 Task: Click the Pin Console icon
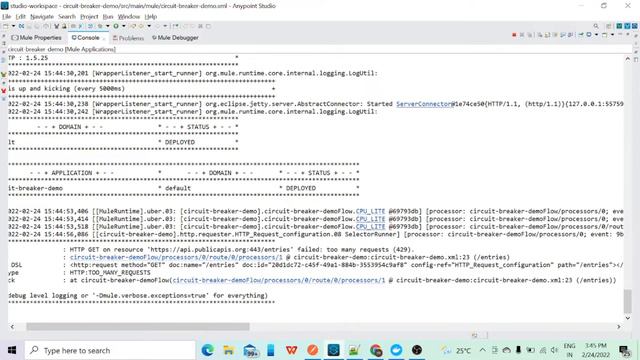pos(581,35)
